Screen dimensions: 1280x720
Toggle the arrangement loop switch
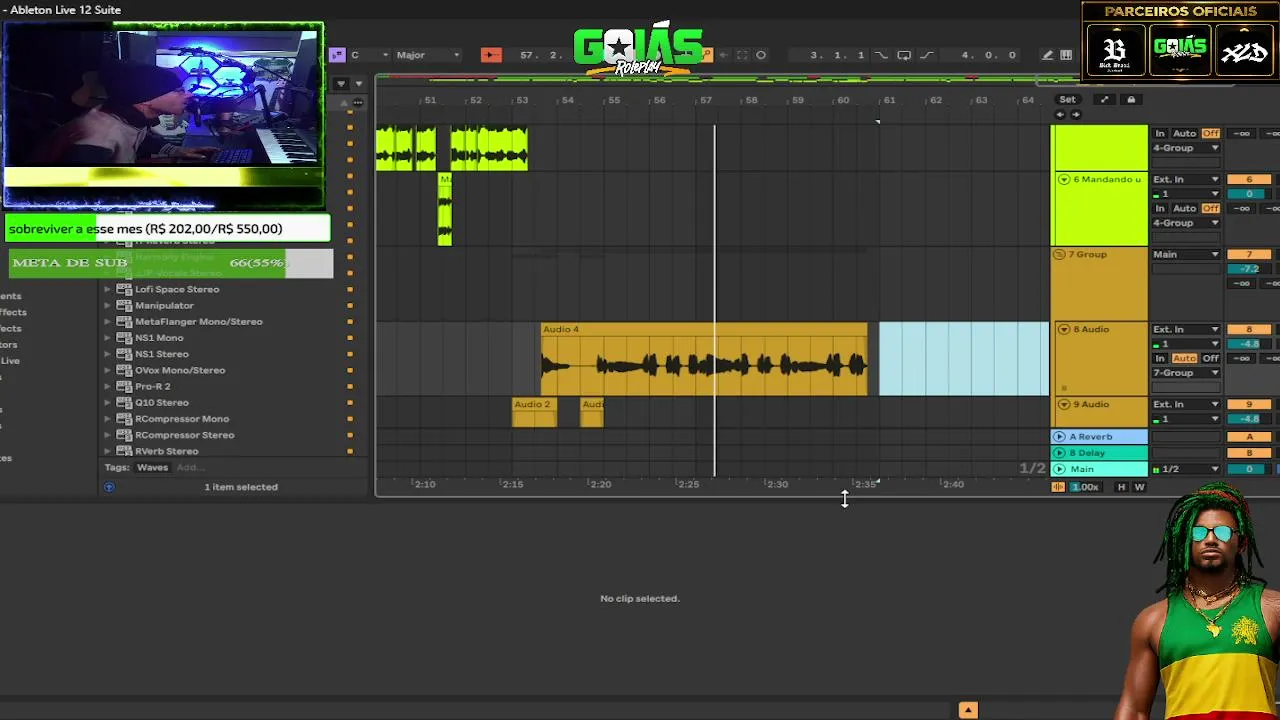pos(904,55)
